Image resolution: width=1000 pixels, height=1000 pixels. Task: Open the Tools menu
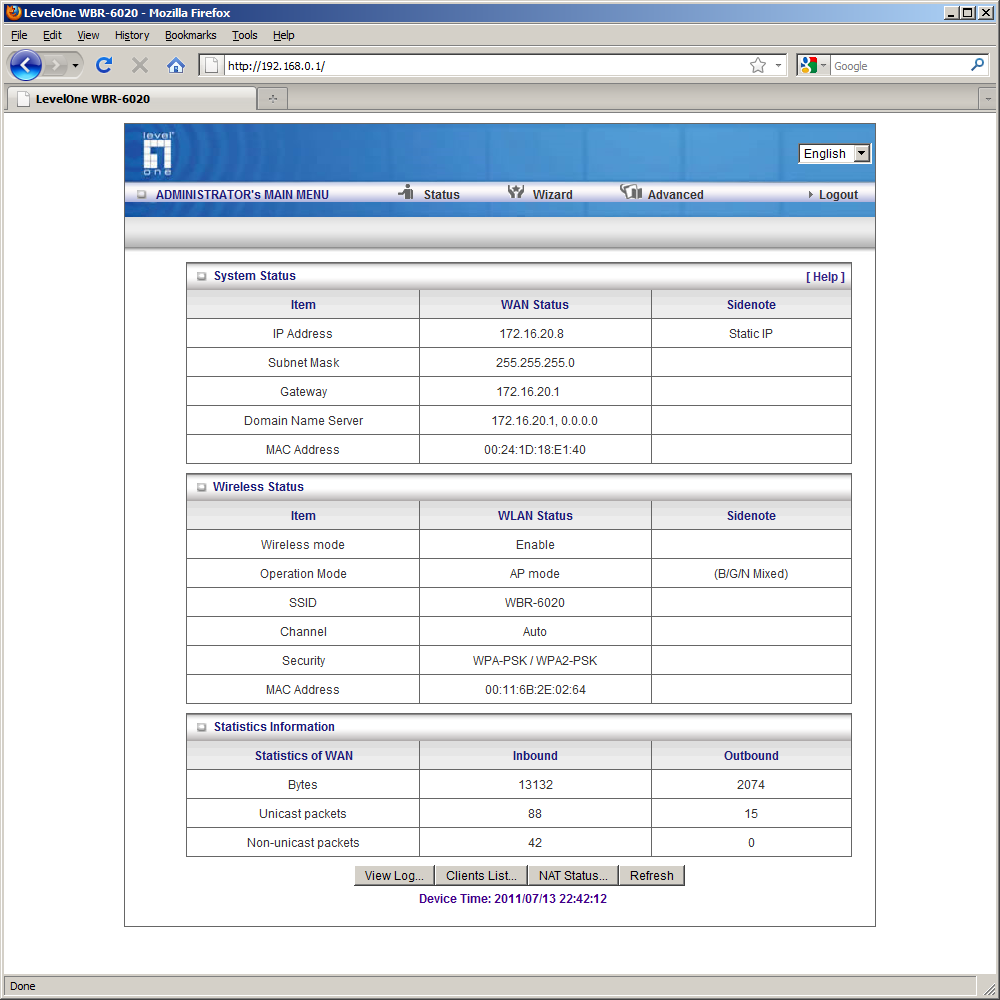pos(244,35)
